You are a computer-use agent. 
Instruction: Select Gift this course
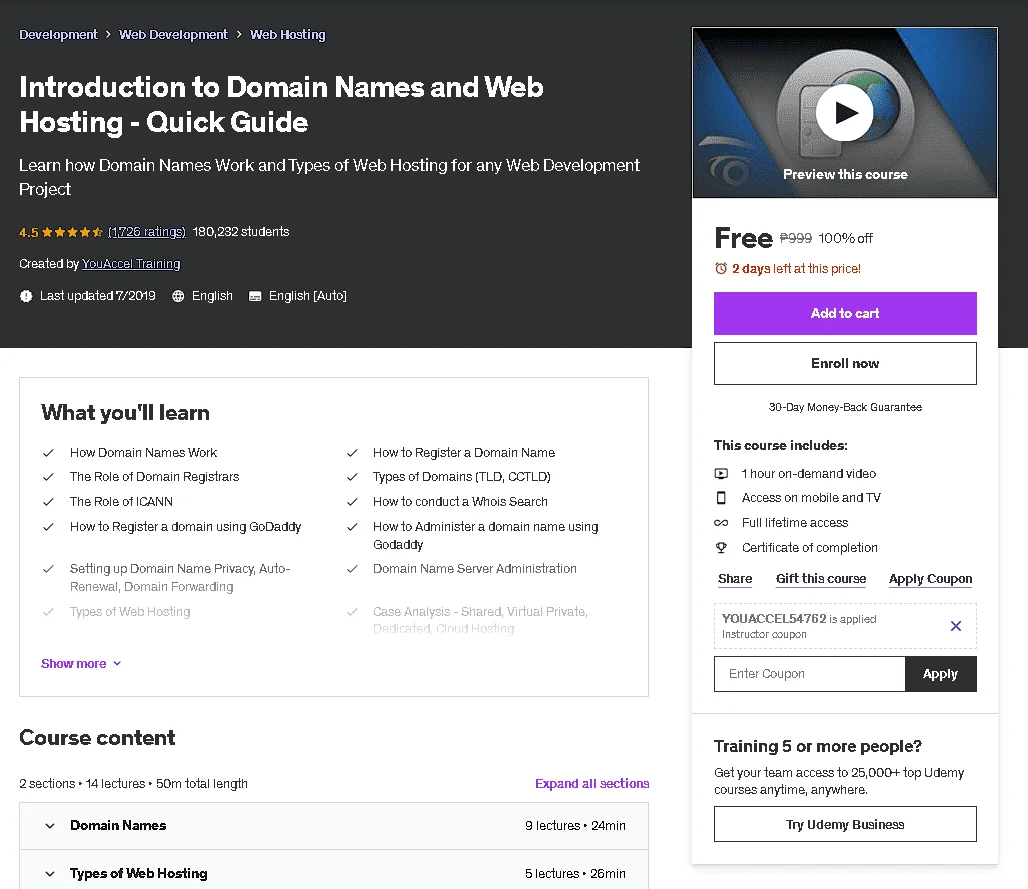click(821, 579)
